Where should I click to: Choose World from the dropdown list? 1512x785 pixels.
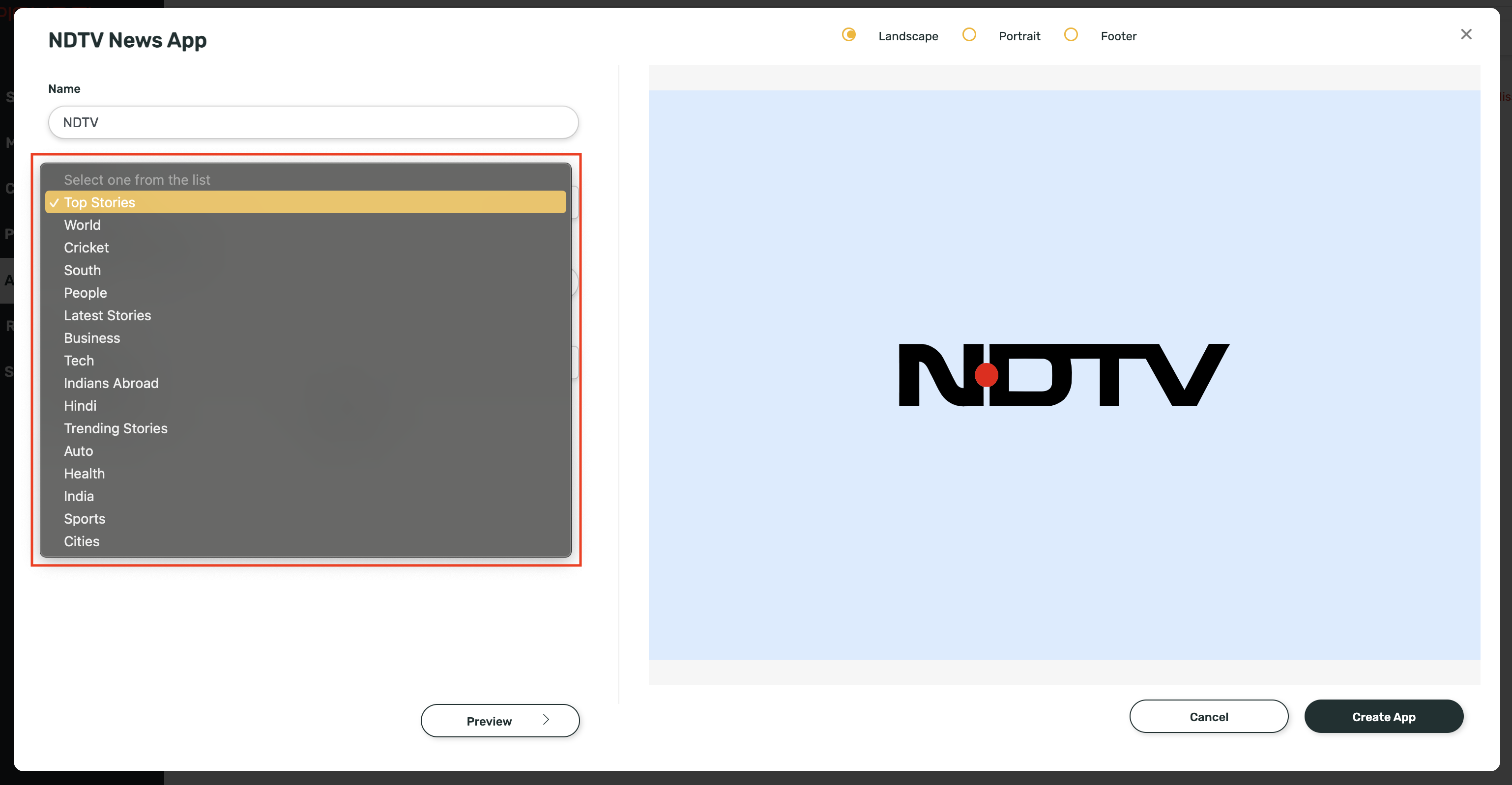[x=305, y=224]
